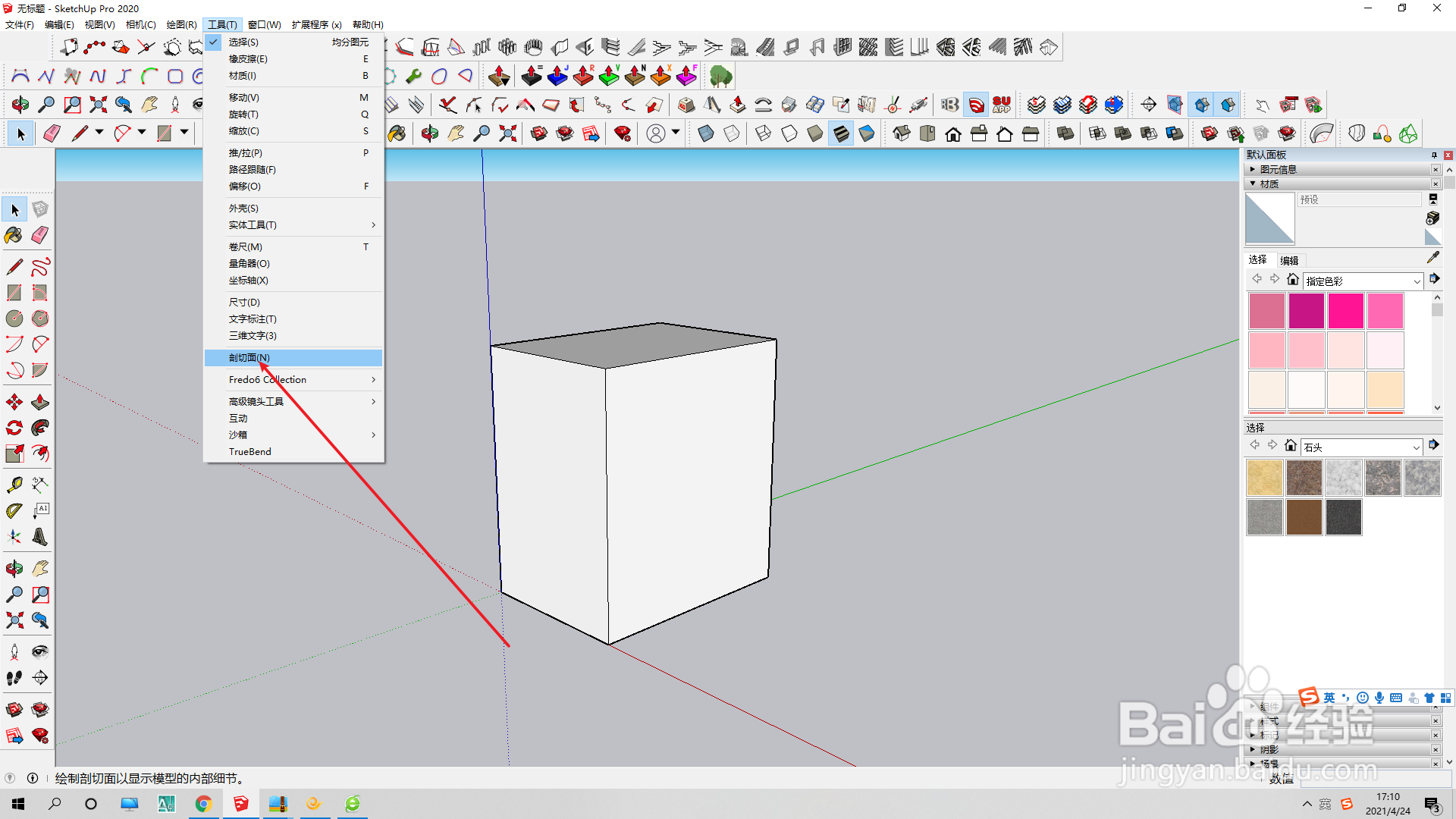Select the Protractor tool icon
The image size is (1456, 819).
point(14,511)
